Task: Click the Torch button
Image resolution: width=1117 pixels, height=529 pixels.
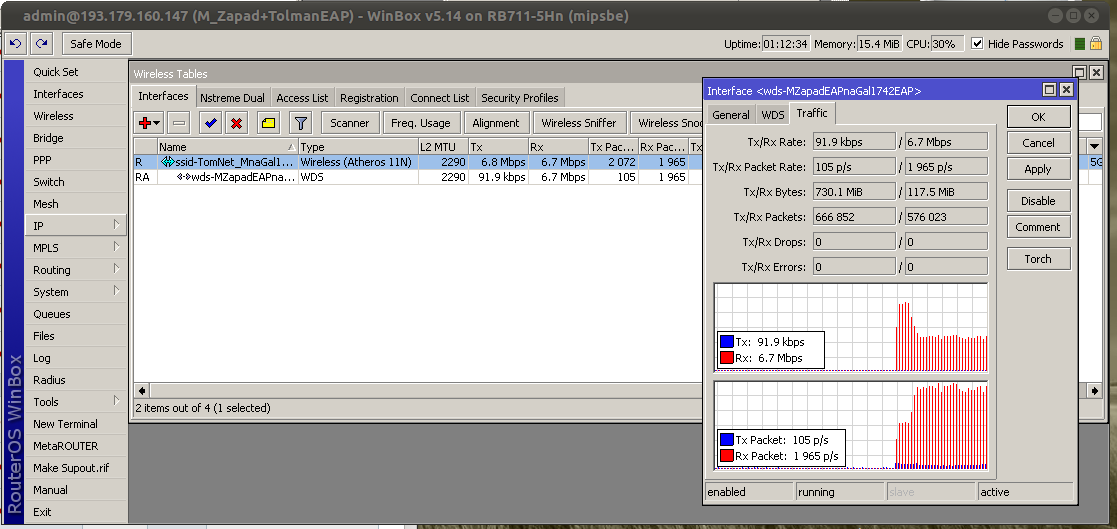Action: pyautogui.click(x=1038, y=259)
